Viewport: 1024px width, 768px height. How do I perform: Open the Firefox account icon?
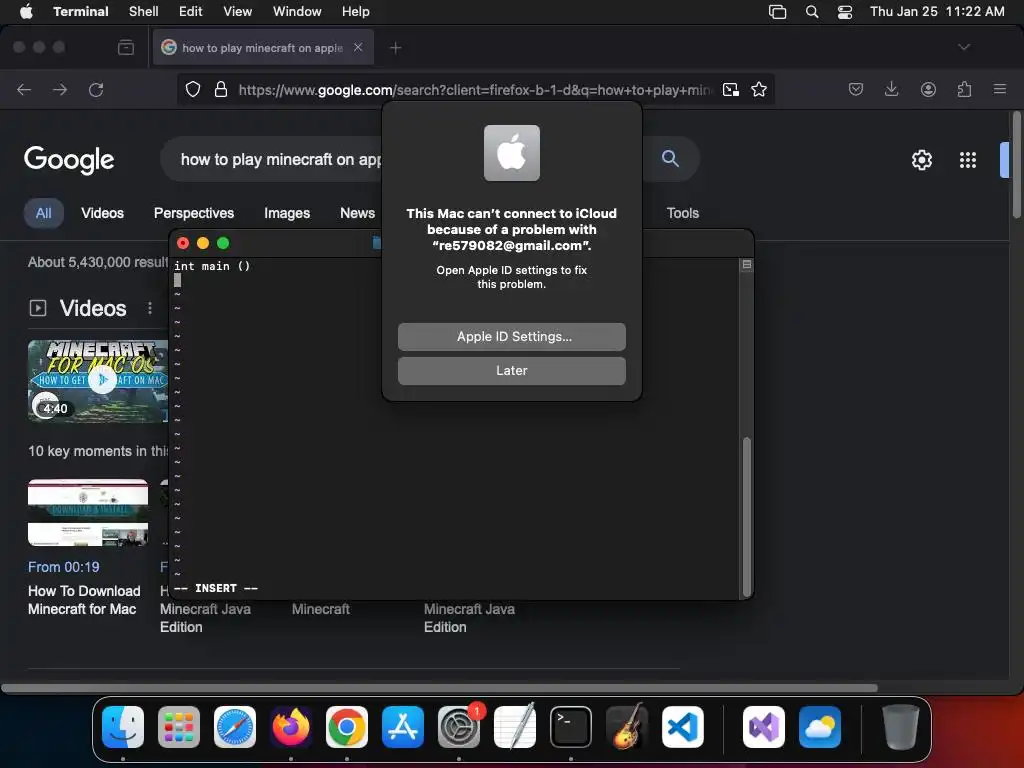pyautogui.click(x=928, y=89)
